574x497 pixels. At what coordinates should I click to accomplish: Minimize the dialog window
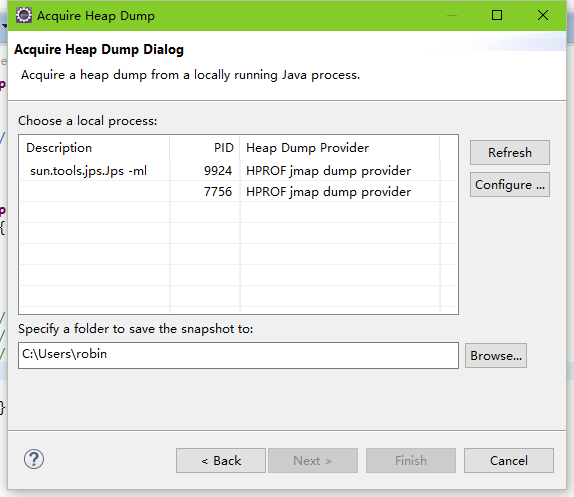pyautogui.click(x=452, y=15)
